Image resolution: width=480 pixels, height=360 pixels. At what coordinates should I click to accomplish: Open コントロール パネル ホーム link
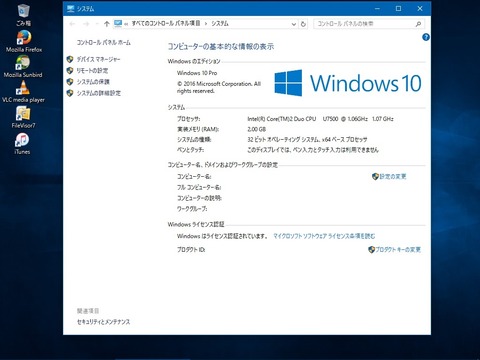[104, 42]
